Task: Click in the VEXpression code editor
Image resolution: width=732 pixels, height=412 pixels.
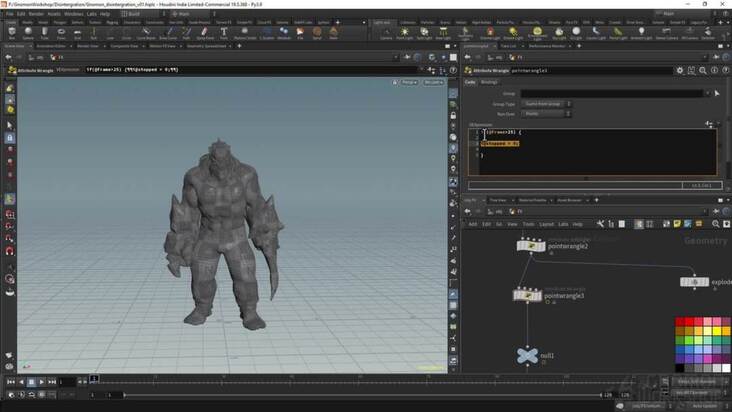Action: pos(593,152)
